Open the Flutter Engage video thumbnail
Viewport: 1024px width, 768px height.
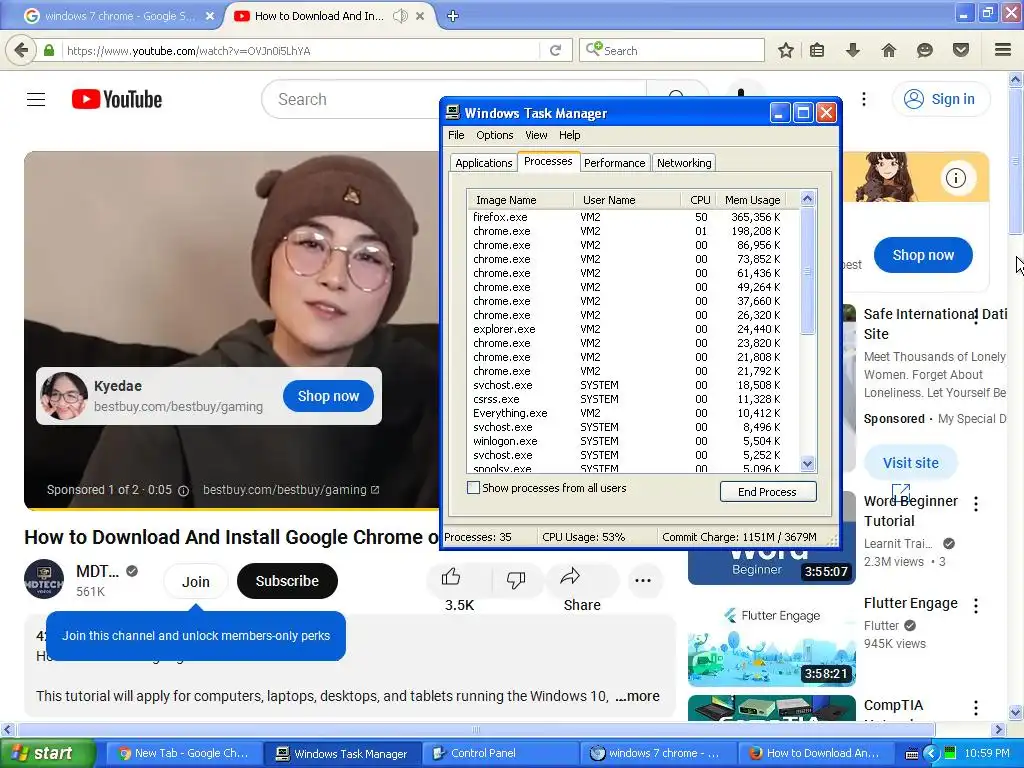[771, 644]
